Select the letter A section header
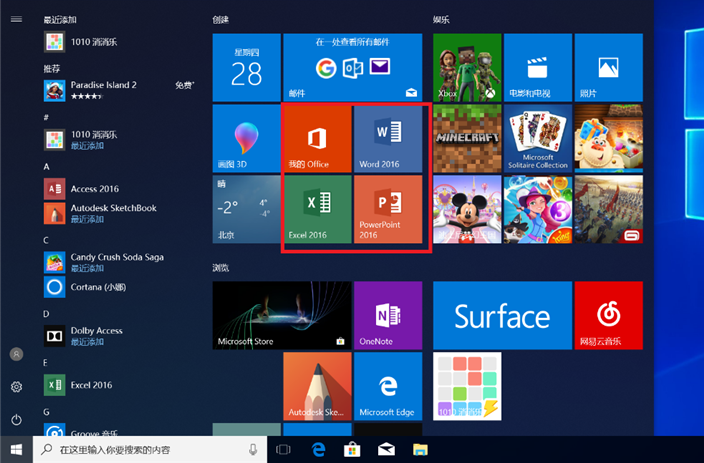Image resolution: width=704 pixels, height=463 pixels. tap(46, 167)
